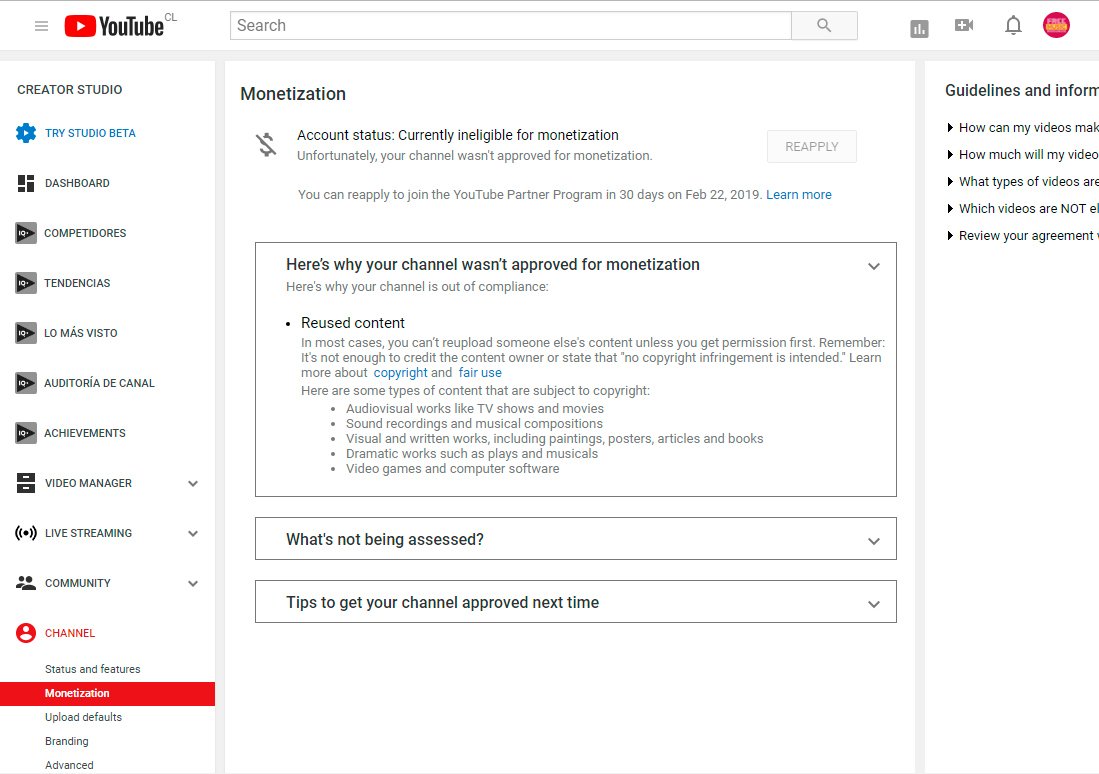Click the Channel person icon

pyautogui.click(x=26, y=633)
